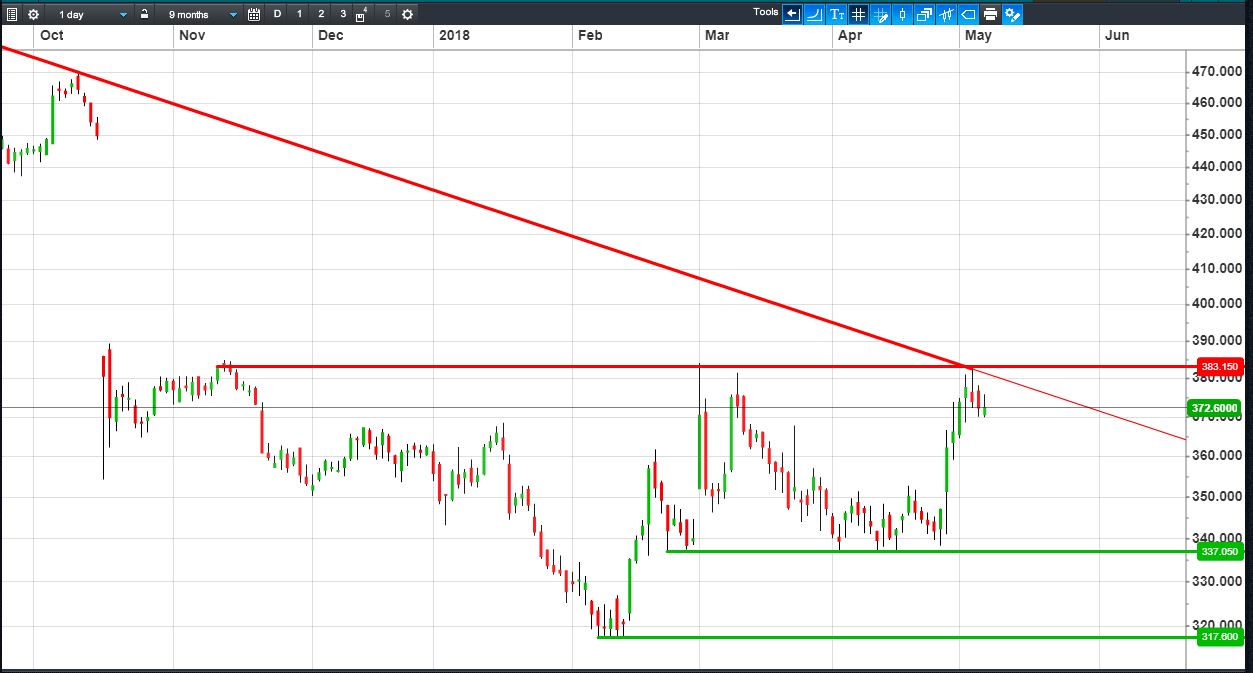This screenshot has width=1253, height=673.
Task: Toggle the grid lines button
Action: pos(858,14)
